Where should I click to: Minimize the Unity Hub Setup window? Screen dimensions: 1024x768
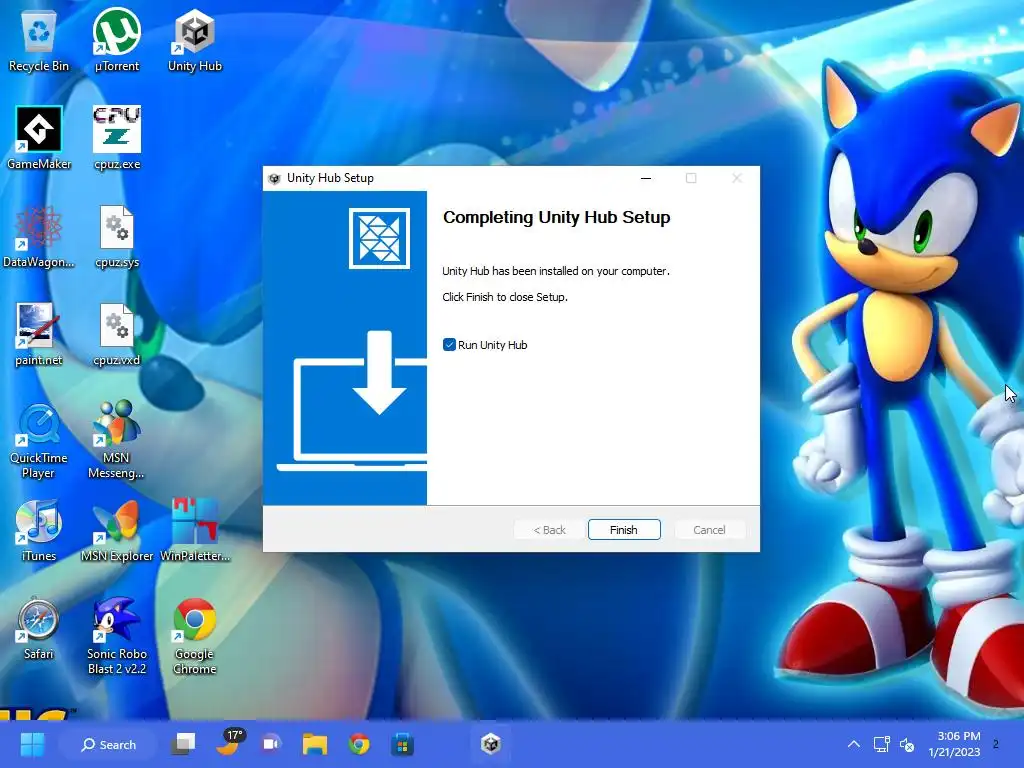pos(646,178)
